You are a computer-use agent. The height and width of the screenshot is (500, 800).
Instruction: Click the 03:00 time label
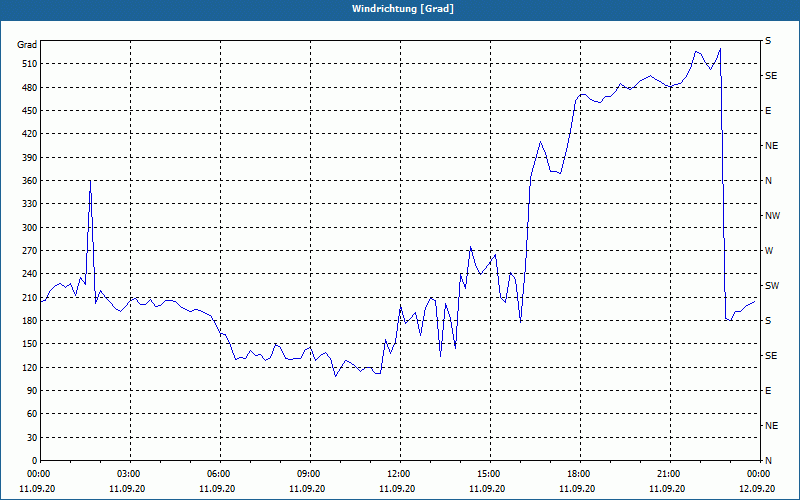click(129, 473)
